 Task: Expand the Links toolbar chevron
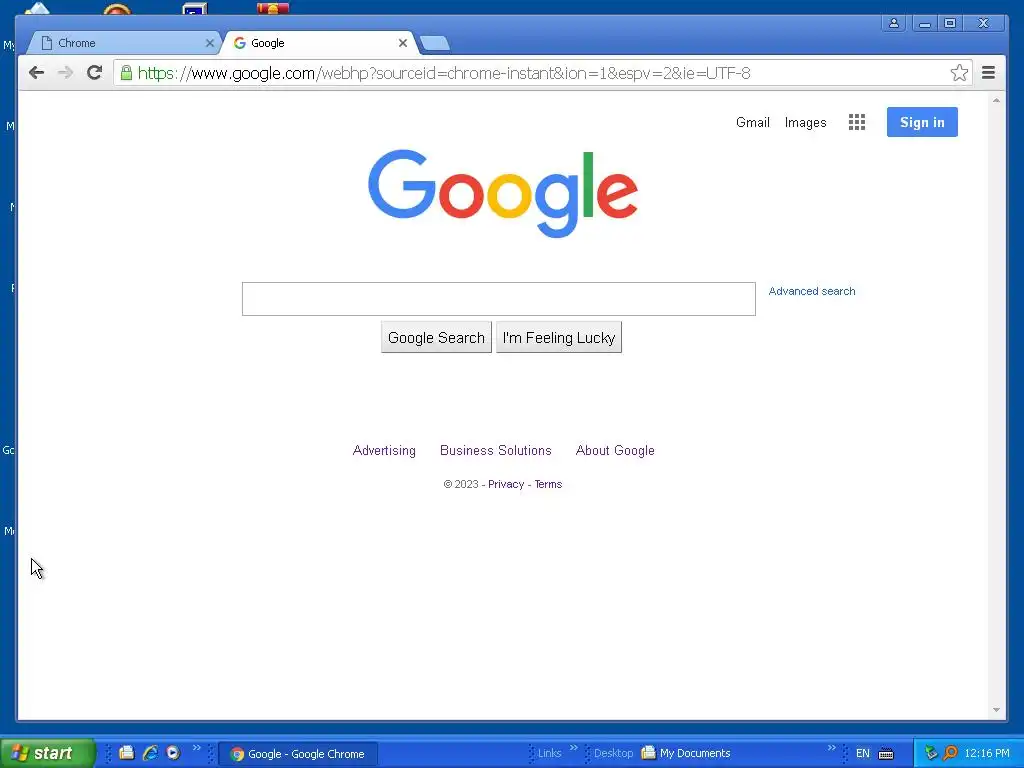click(573, 748)
